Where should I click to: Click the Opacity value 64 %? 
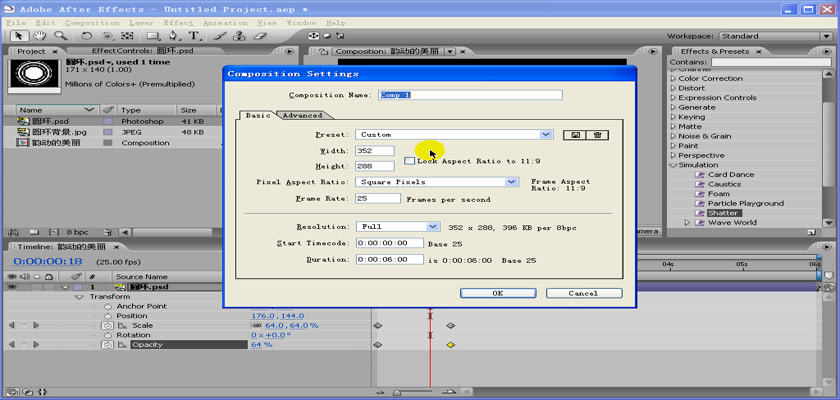click(x=261, y=345)
